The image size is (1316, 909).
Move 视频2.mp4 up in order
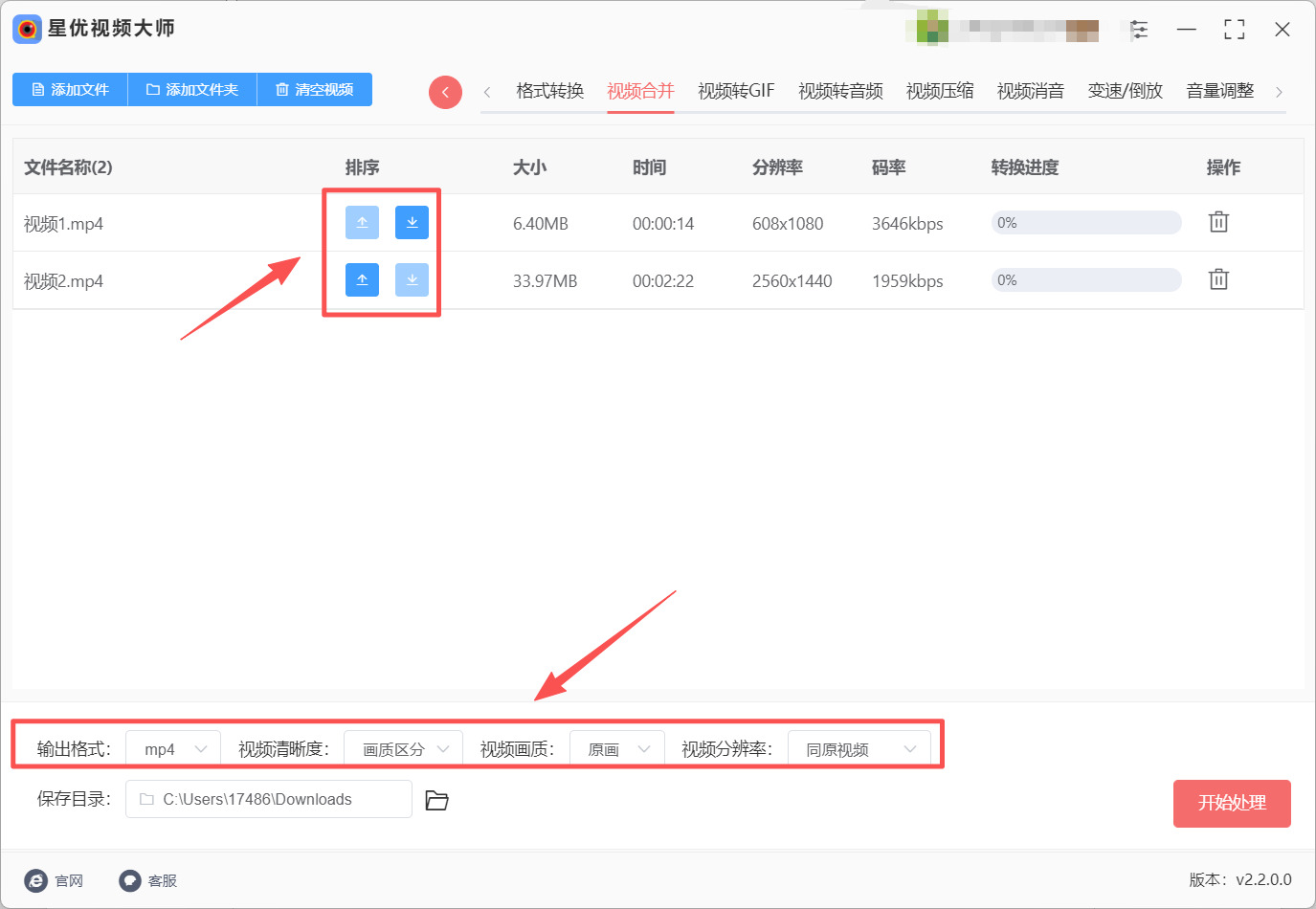[362, 279]
